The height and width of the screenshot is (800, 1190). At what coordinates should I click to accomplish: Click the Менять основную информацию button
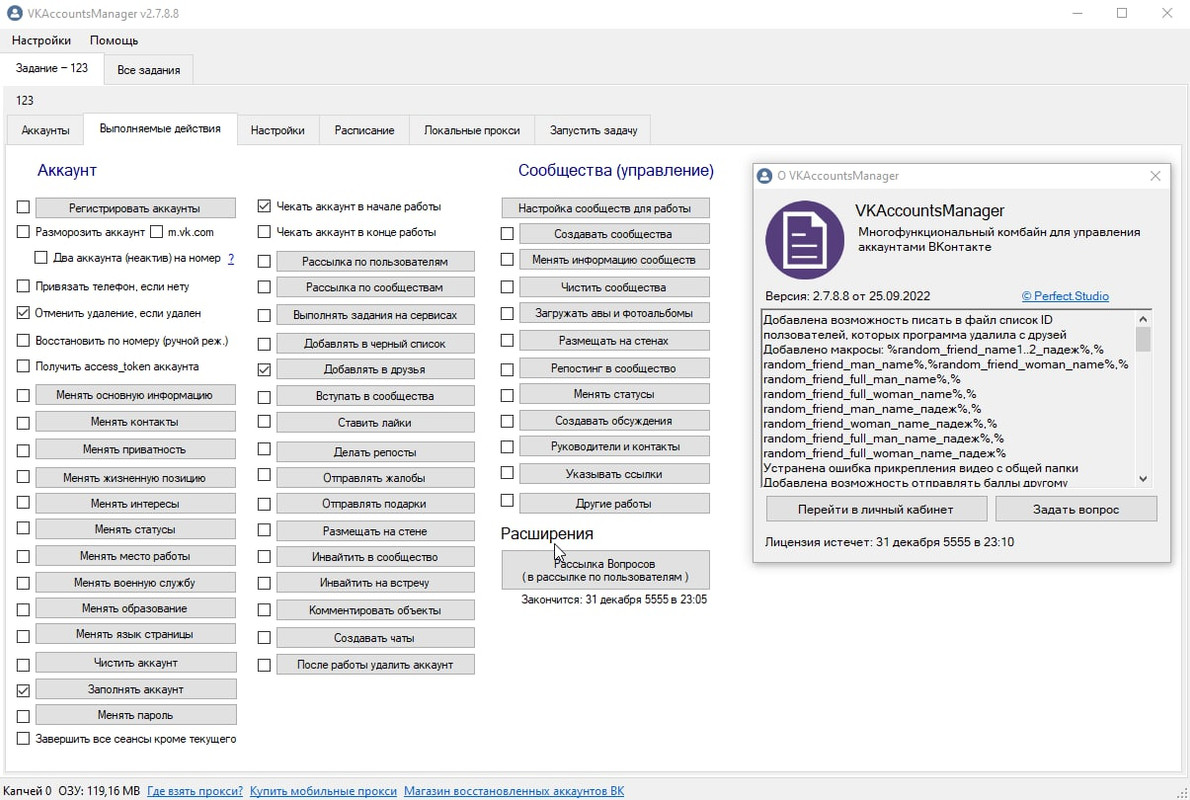click(x=135, y=395)
